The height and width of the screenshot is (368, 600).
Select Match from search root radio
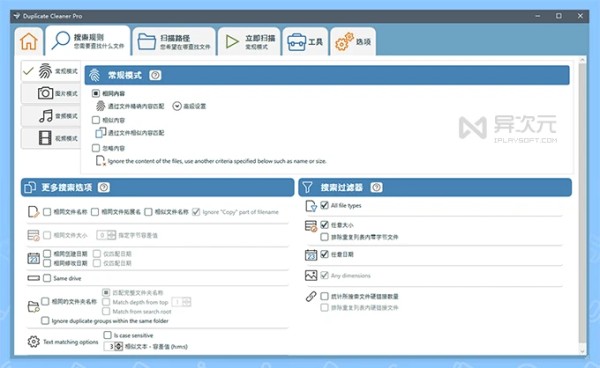(106, 311)
